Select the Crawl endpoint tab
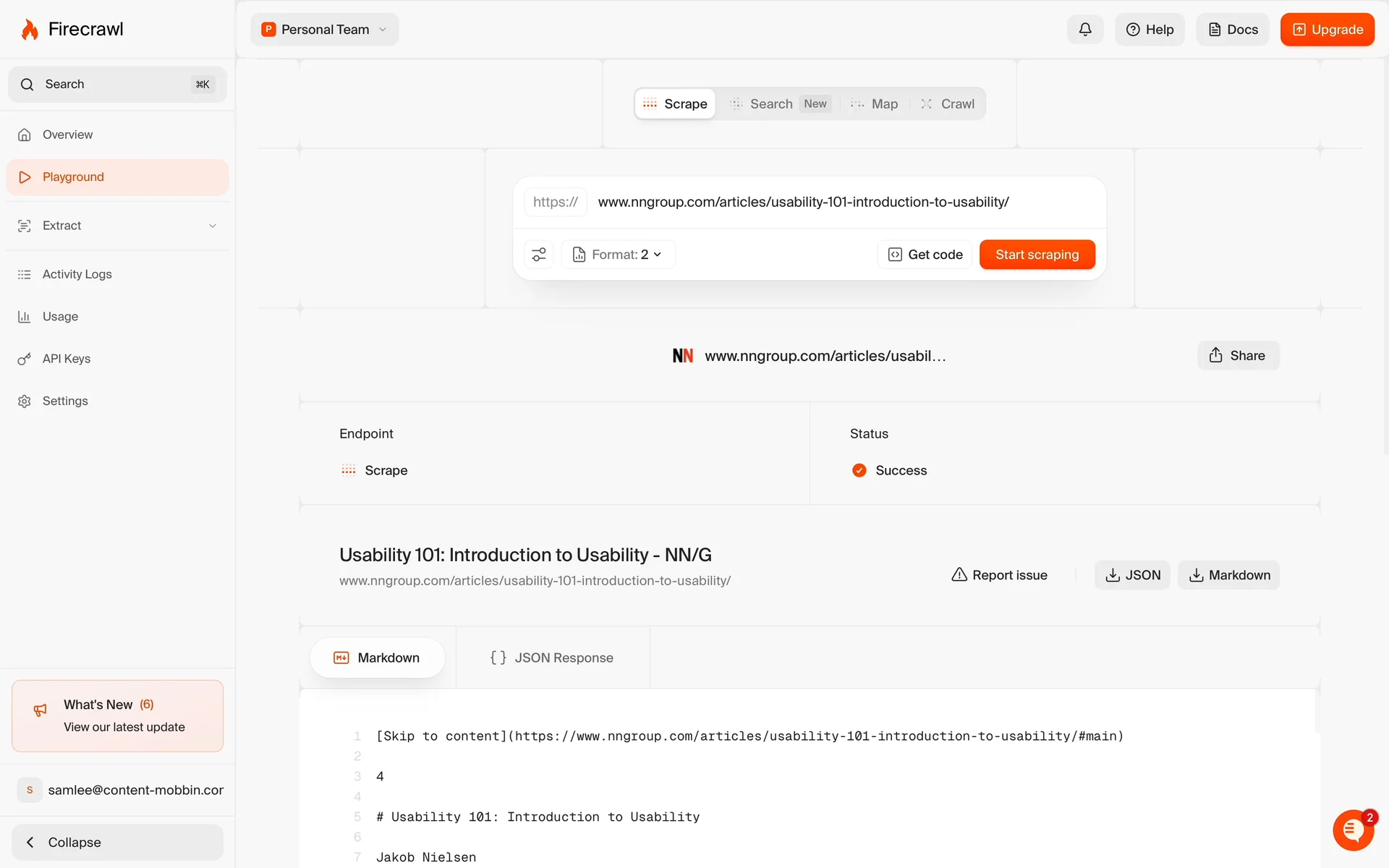 tap(948, 104)
